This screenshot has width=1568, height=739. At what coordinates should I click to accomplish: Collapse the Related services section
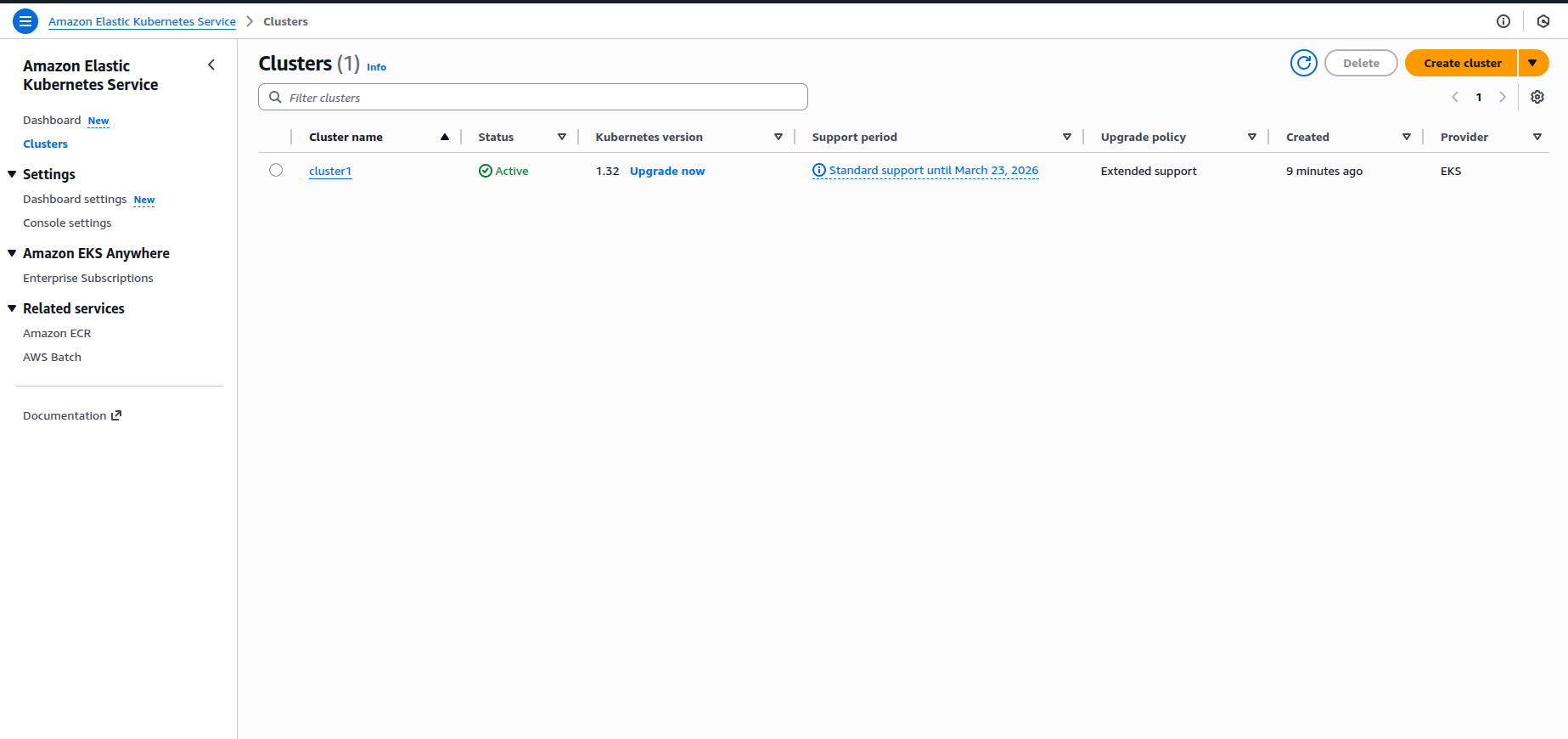coord(12,308)
